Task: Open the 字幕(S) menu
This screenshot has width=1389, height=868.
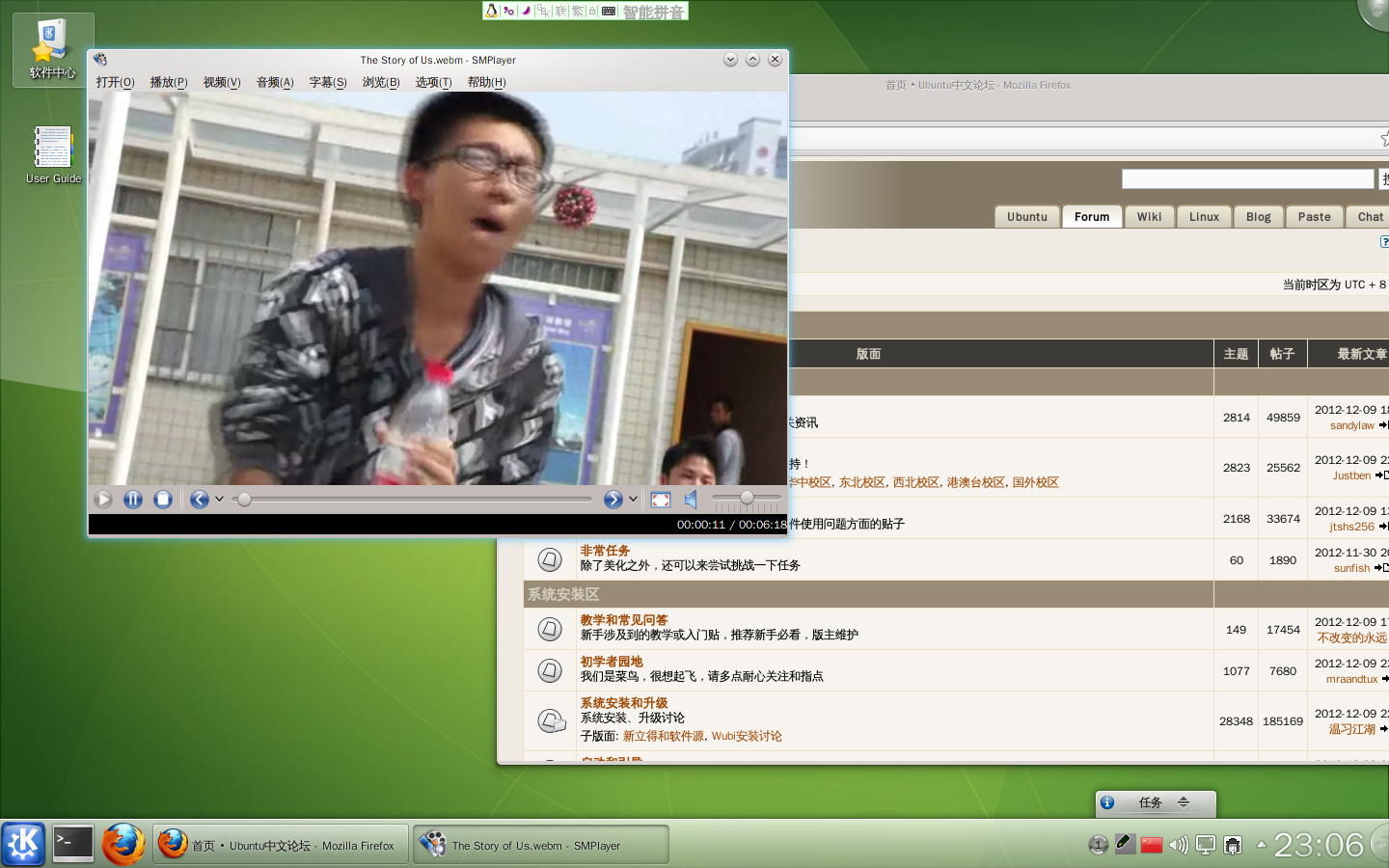Action: [328, 82]
